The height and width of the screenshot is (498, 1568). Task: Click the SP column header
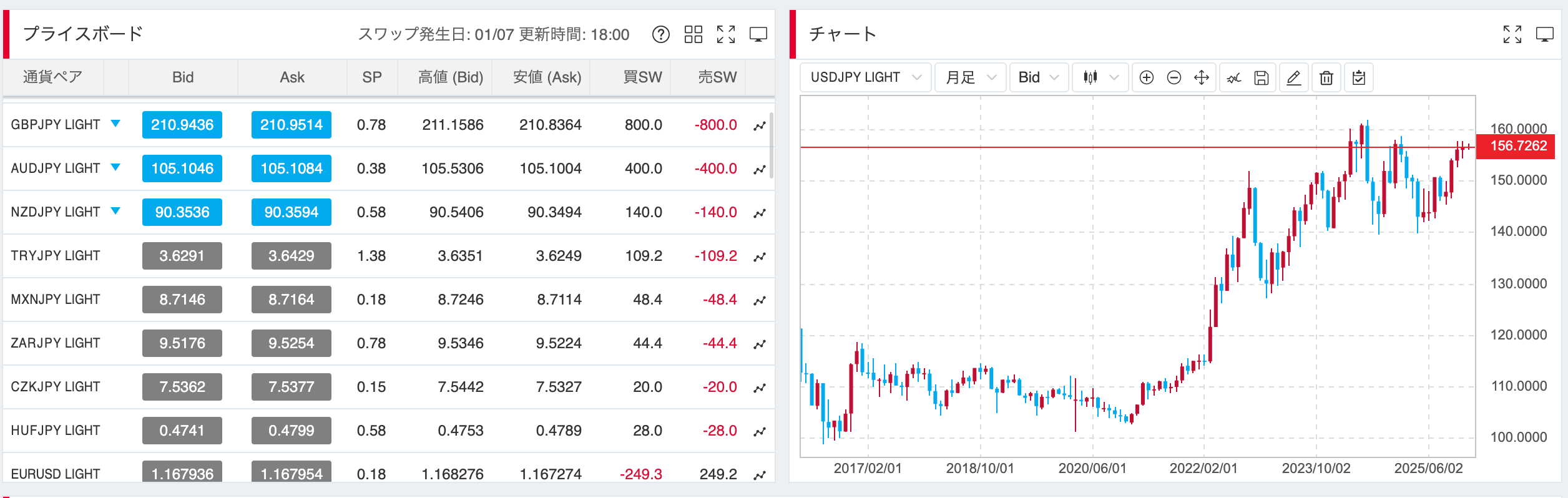[x=371, y=77]
